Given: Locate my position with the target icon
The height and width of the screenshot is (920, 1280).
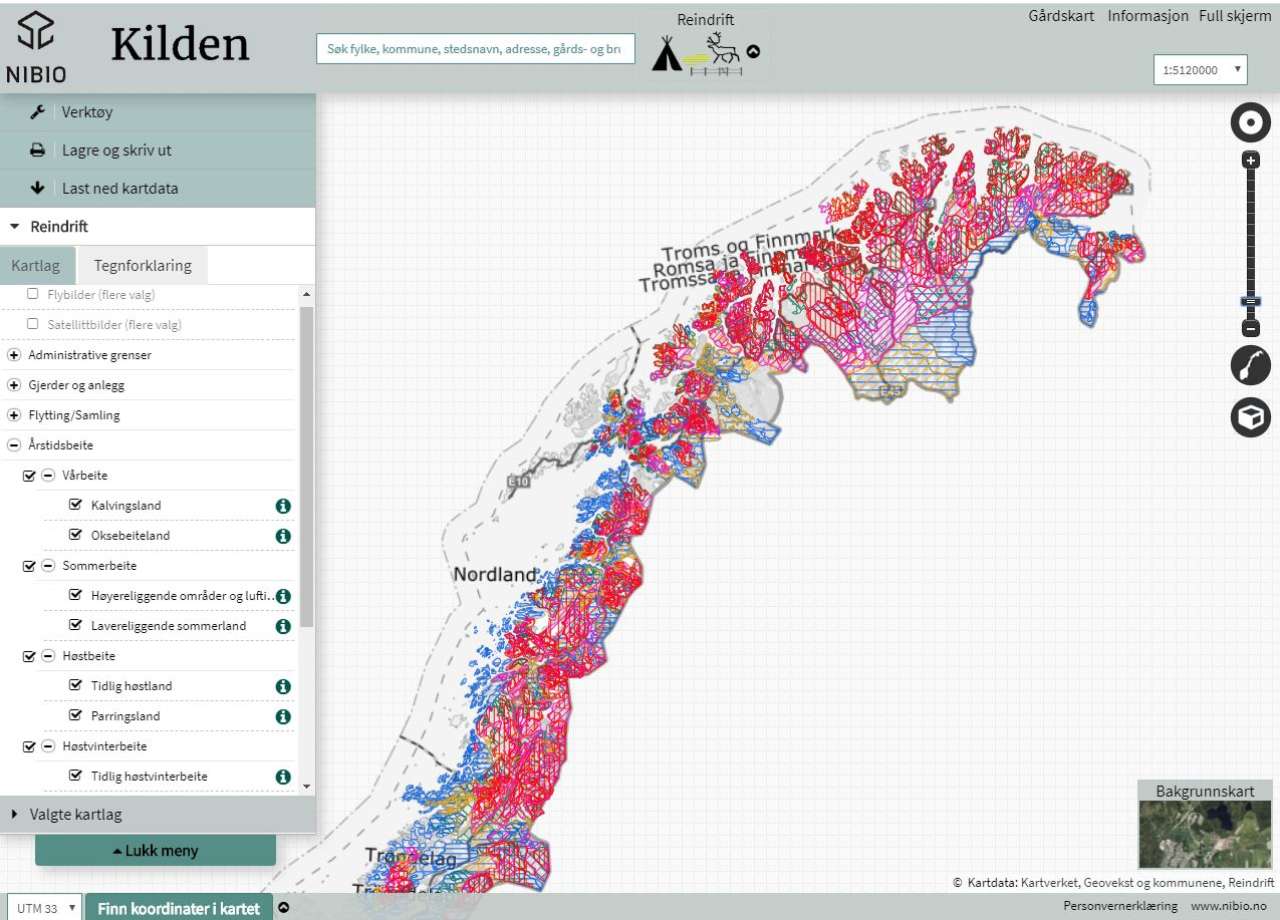Looking at the screenshot, I should pyautogui.click(x=1249, y=123).
